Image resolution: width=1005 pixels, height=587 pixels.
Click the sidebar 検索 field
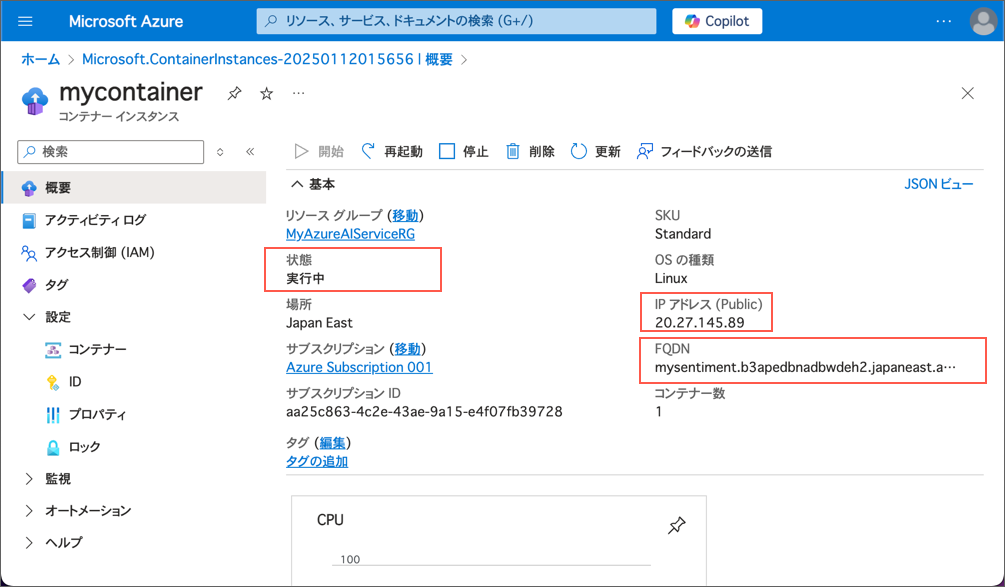111,152
